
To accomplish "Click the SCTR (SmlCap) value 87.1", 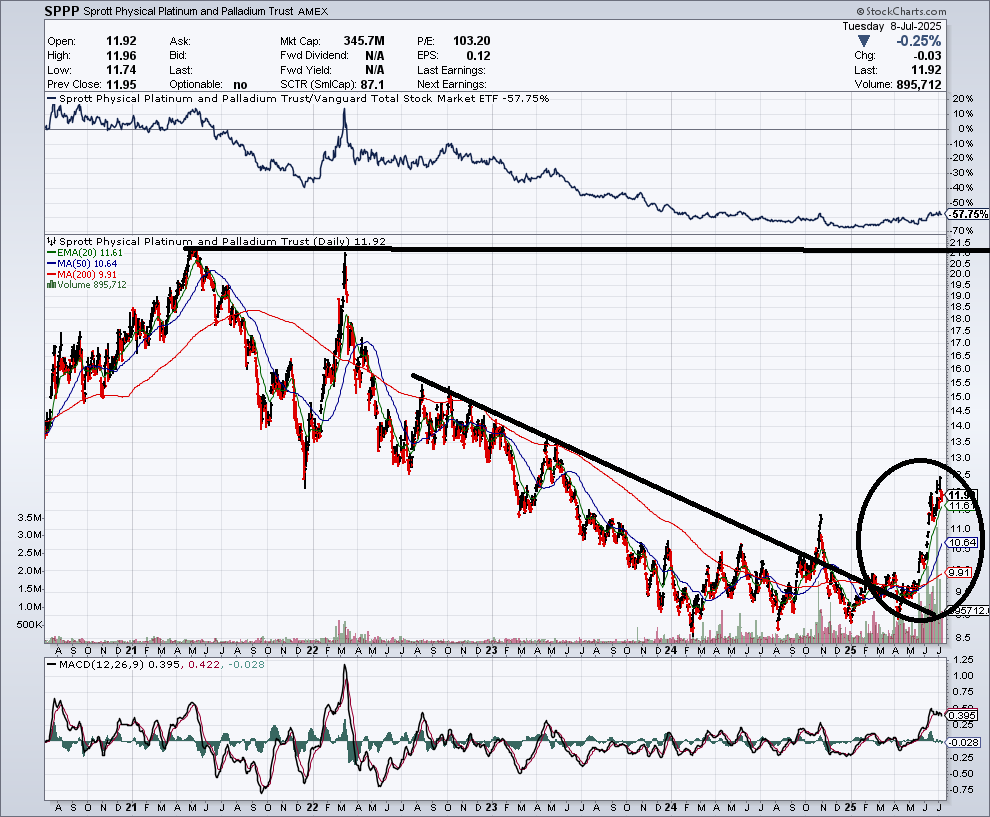I will [x=373, y=85].
